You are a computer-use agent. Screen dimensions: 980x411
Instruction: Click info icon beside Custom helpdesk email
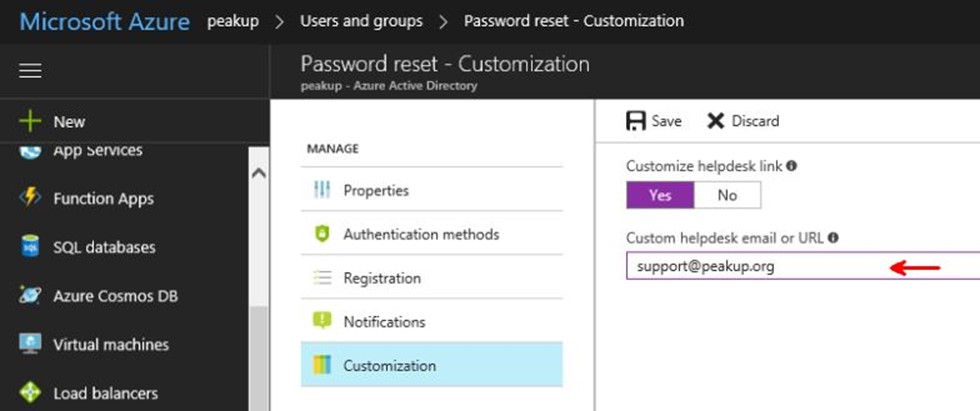click(833, 237)
